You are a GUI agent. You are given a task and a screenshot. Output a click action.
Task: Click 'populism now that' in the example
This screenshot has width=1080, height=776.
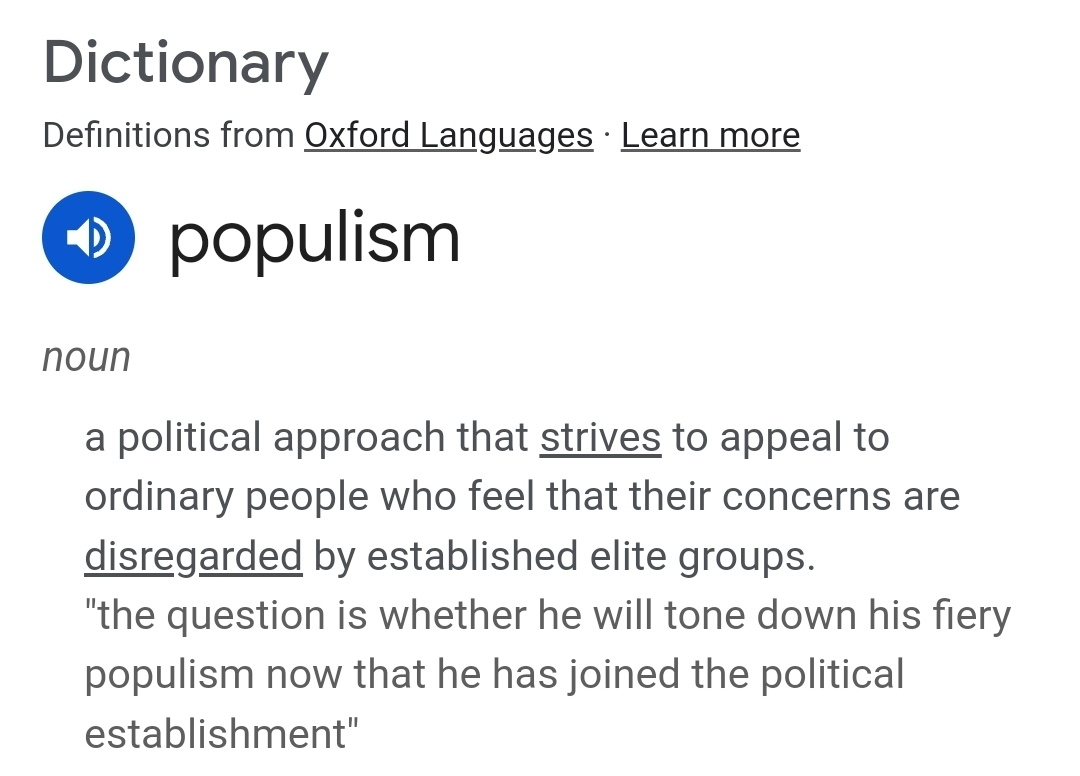pyautogui.click(x=257, y=674)
